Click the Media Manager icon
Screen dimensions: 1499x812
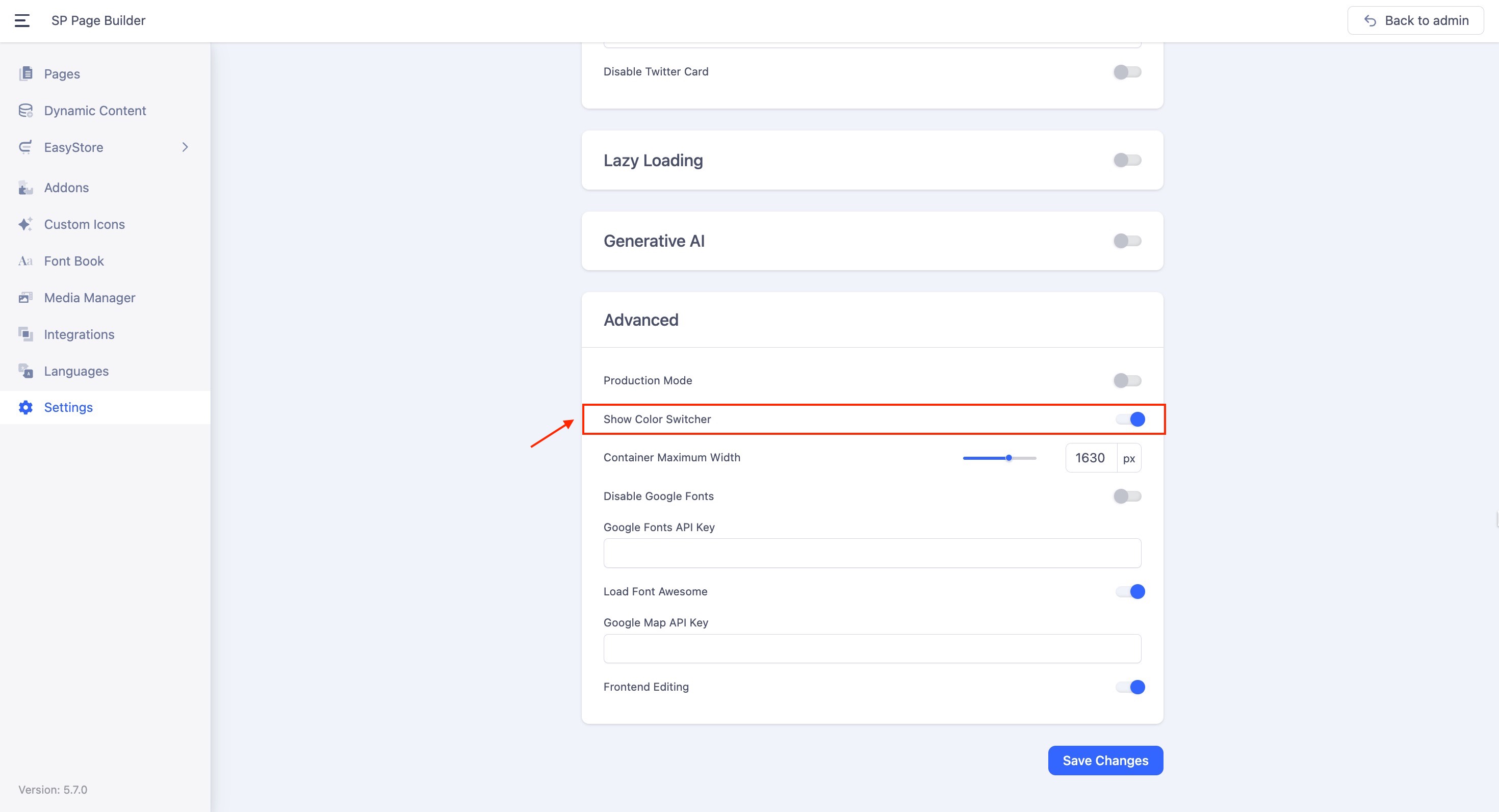pos(25,298)
